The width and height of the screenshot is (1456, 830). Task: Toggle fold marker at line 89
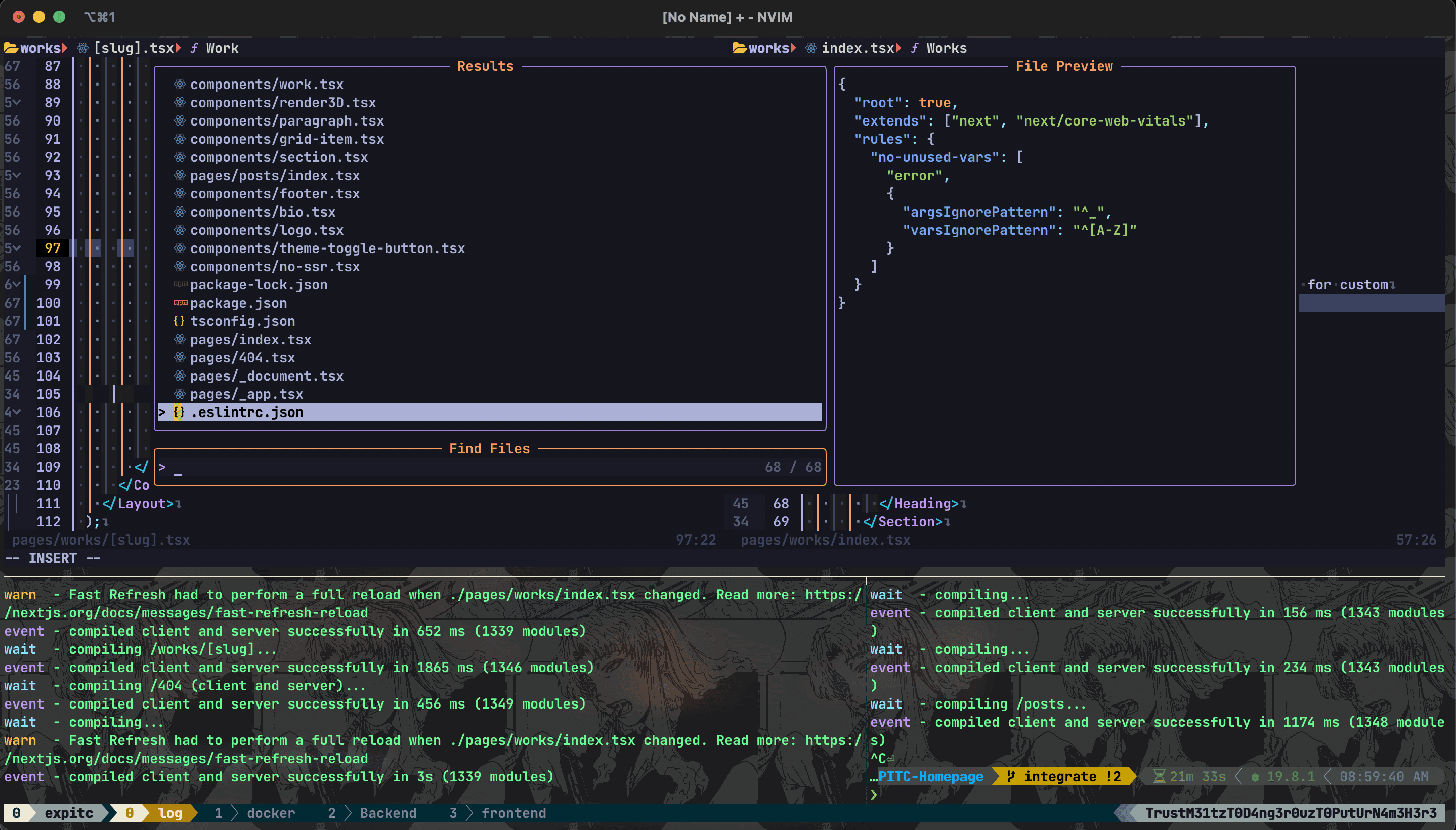pyautogui.click(x=17, y=103)
